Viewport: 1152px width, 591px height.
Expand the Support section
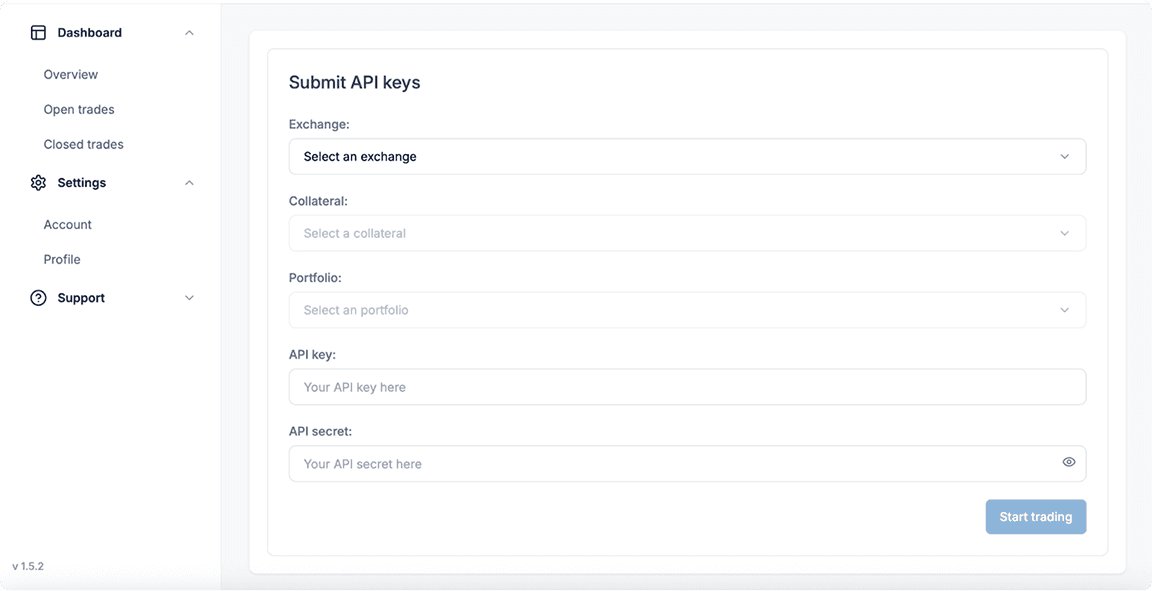[x=189, y=297]
